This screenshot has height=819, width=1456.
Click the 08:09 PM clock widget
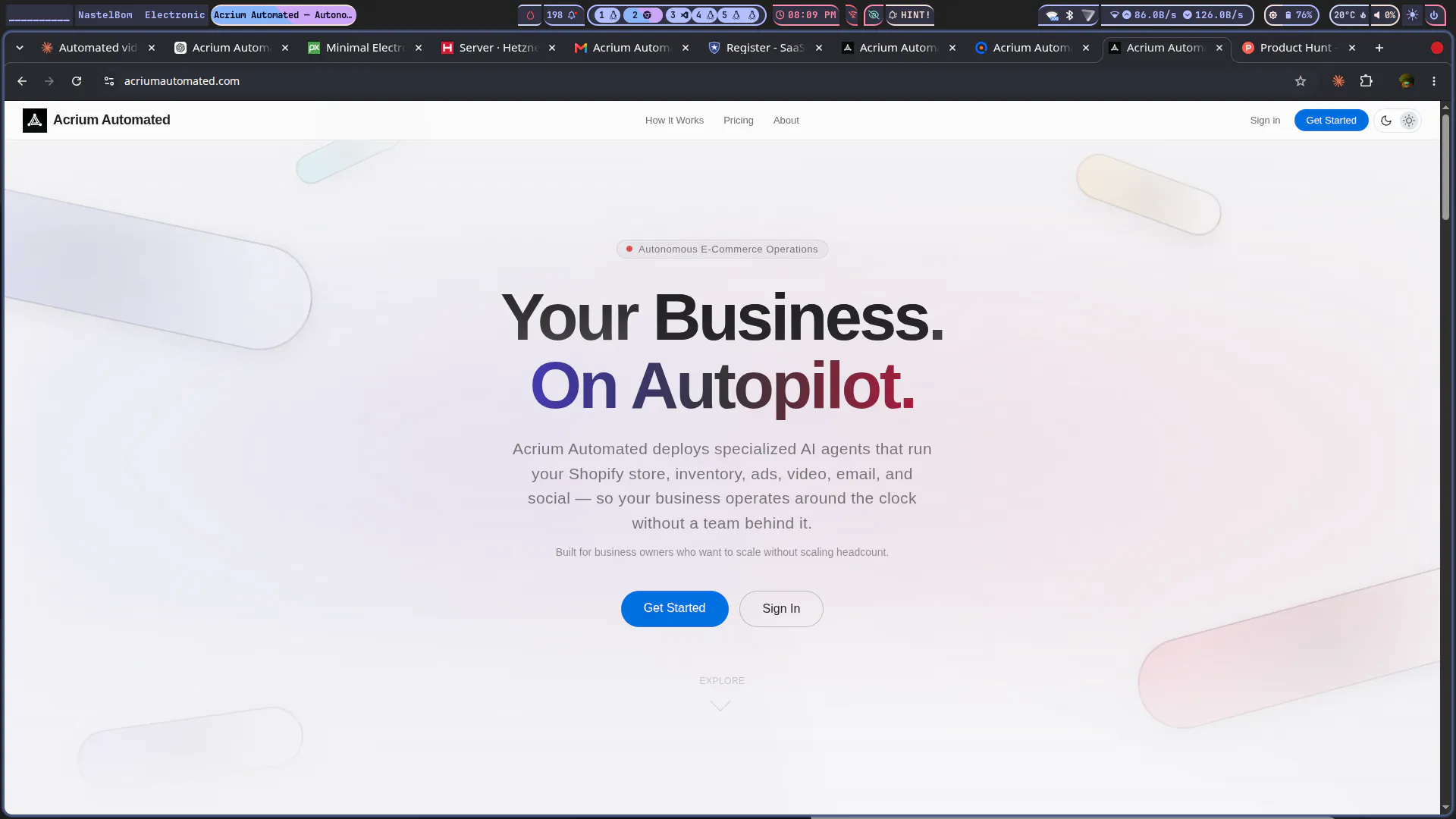tap(805, 15)
